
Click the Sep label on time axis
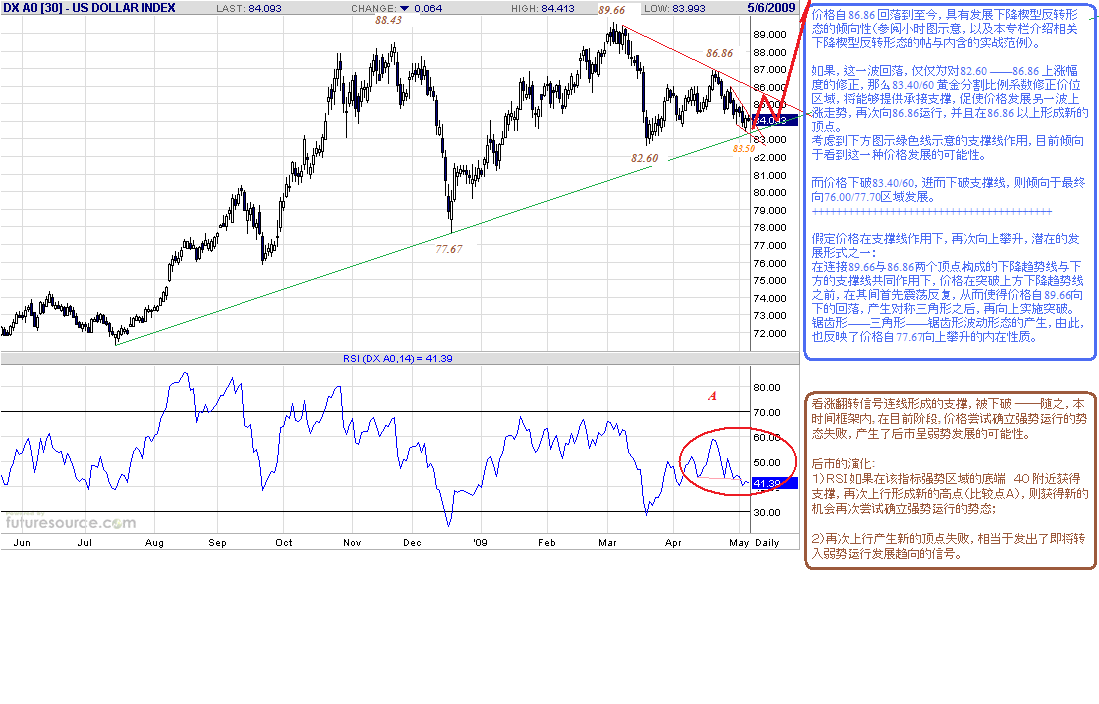(x=217, y=543)
